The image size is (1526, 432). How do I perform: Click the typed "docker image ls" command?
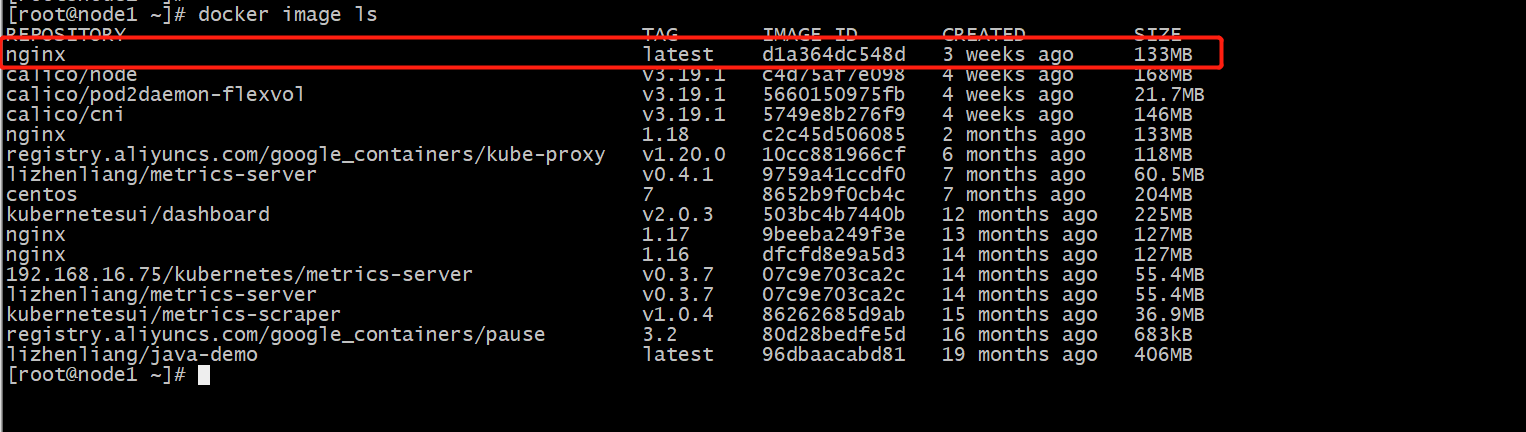[x=288, y=15]
